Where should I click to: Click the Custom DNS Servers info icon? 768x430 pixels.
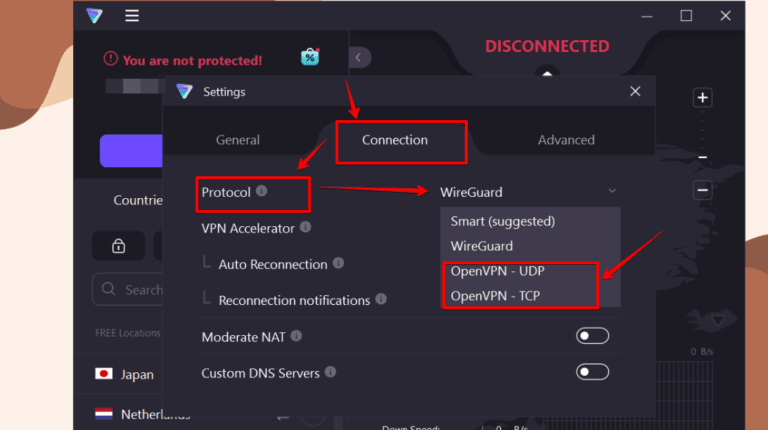[331, 372]
